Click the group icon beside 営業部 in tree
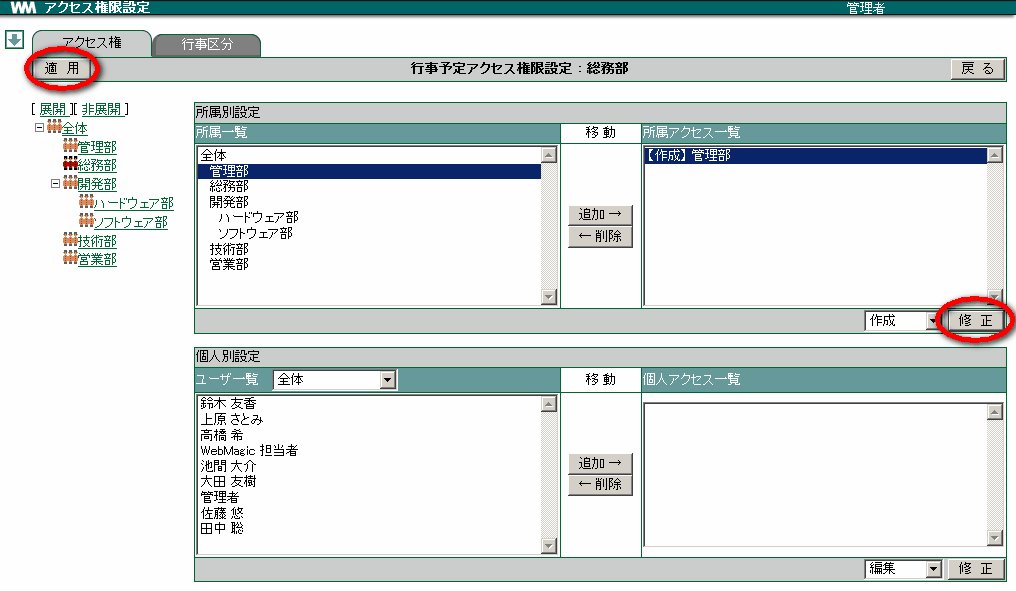The height and width of the screenshot is (591, 1016). click(x=70, y=257)
